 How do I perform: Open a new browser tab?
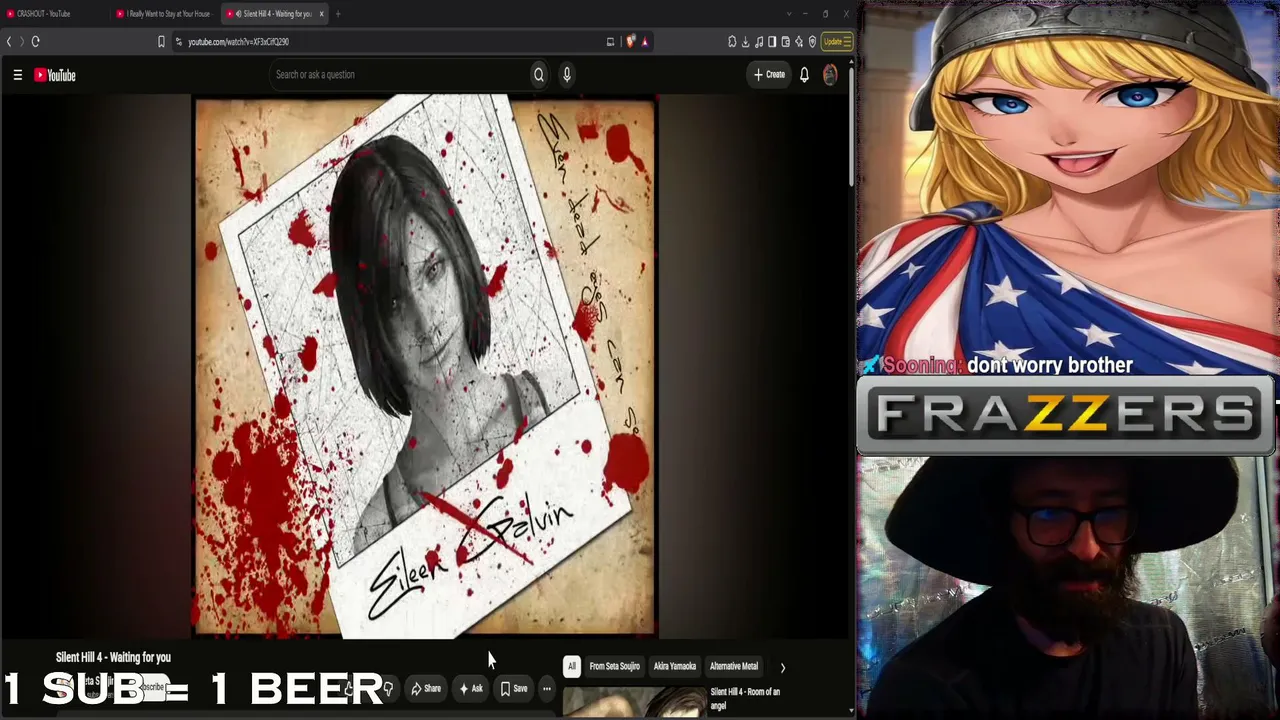point(338,14)
